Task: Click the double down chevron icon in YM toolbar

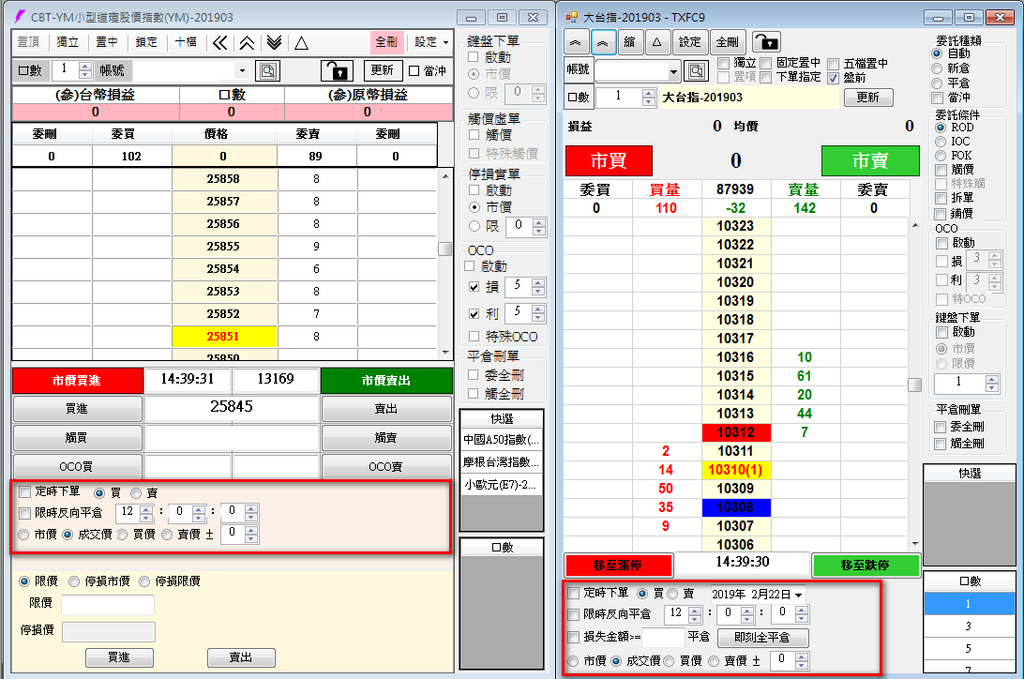Action: pyautogui.click(x=274, y=43)
